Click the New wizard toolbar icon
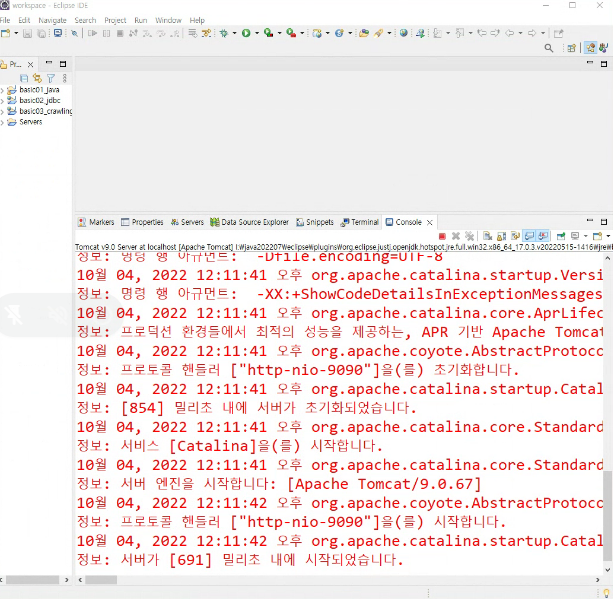613x599 pixels. point(5,33)
